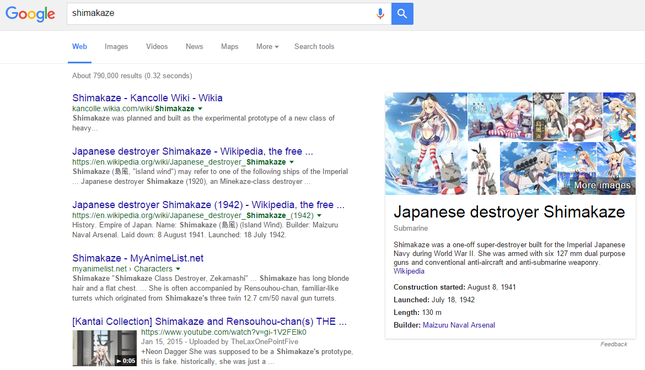Click Launched: July 18, 1942 fact

click(434, 300)
